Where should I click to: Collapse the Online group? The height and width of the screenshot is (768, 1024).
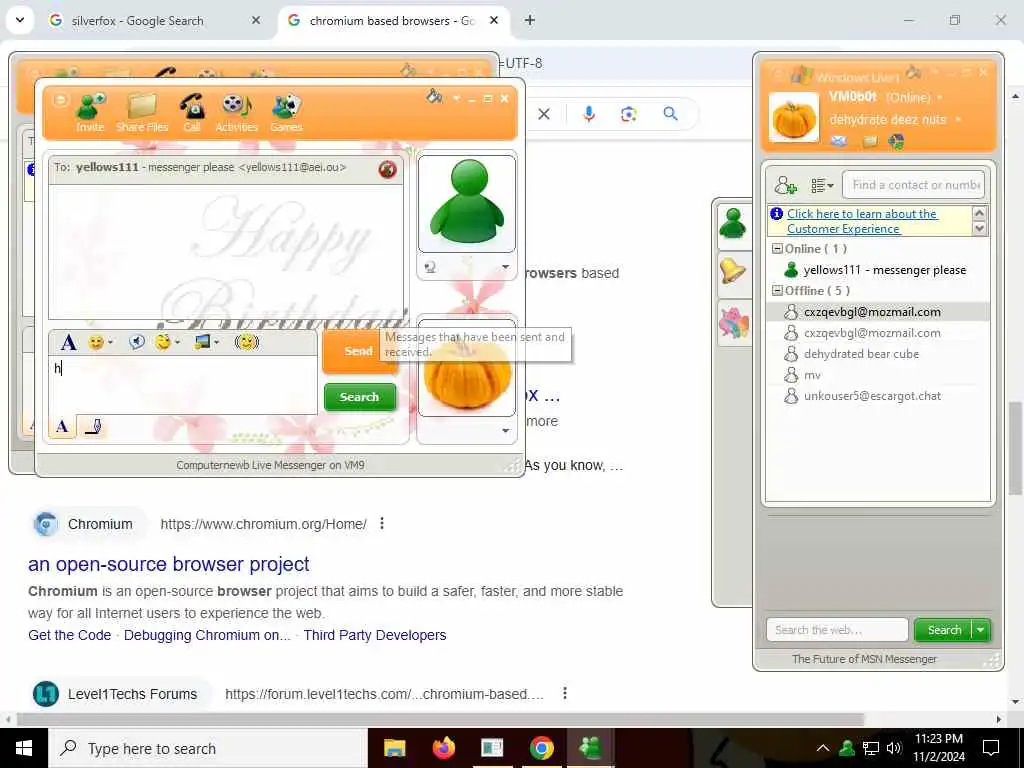point(776,249)
